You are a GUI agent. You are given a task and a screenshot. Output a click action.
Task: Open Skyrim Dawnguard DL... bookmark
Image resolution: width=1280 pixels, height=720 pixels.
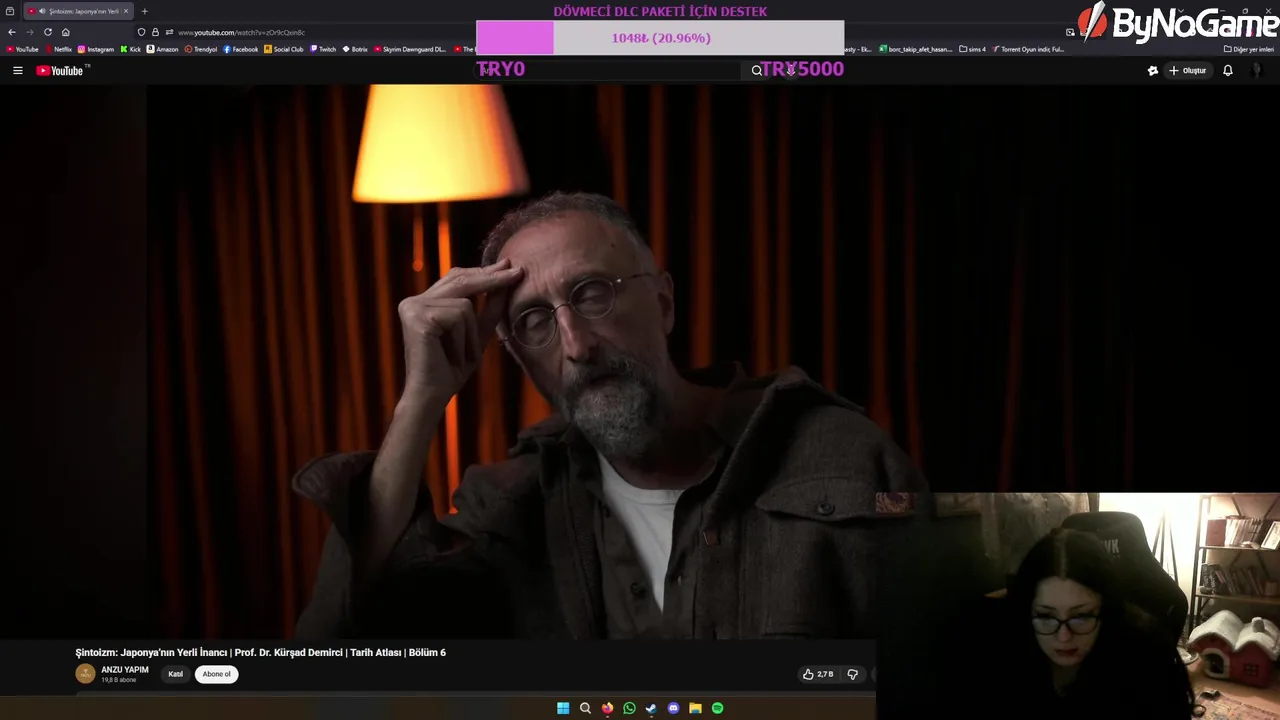(x=411, y=49)
